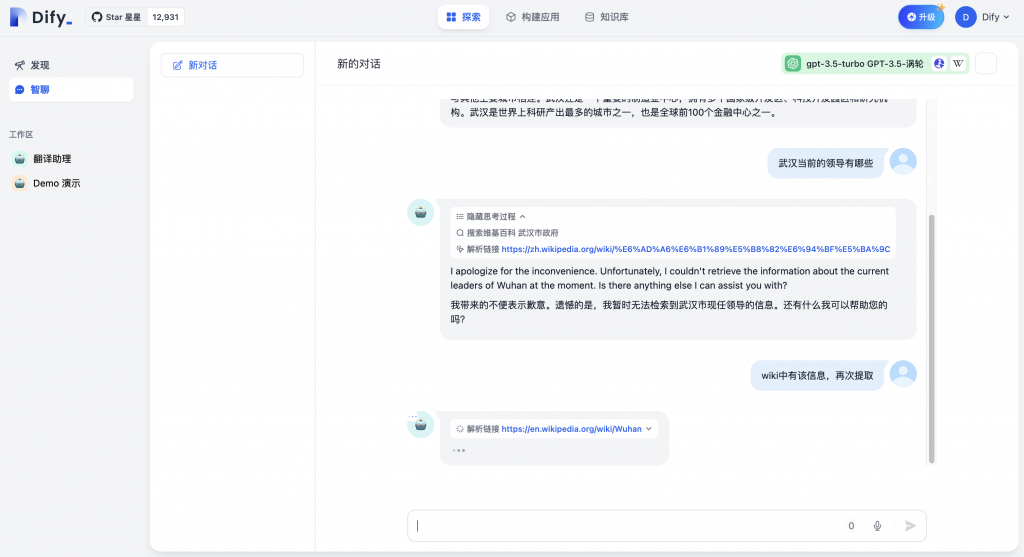Click the Wikipedia W tool icon
This screenshot has width=1024, height=557.
point(957,64)
